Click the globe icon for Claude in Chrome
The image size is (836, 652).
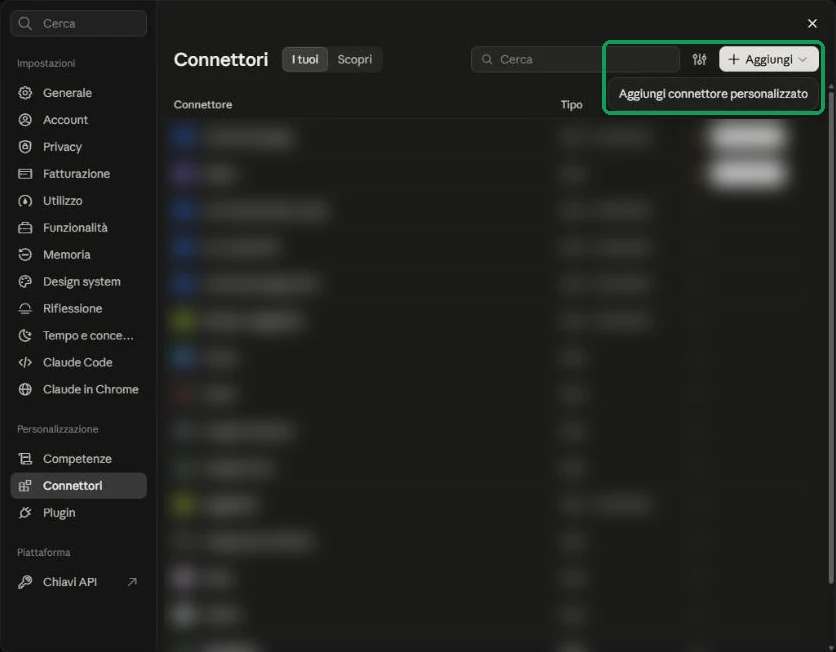coord(25,389)
